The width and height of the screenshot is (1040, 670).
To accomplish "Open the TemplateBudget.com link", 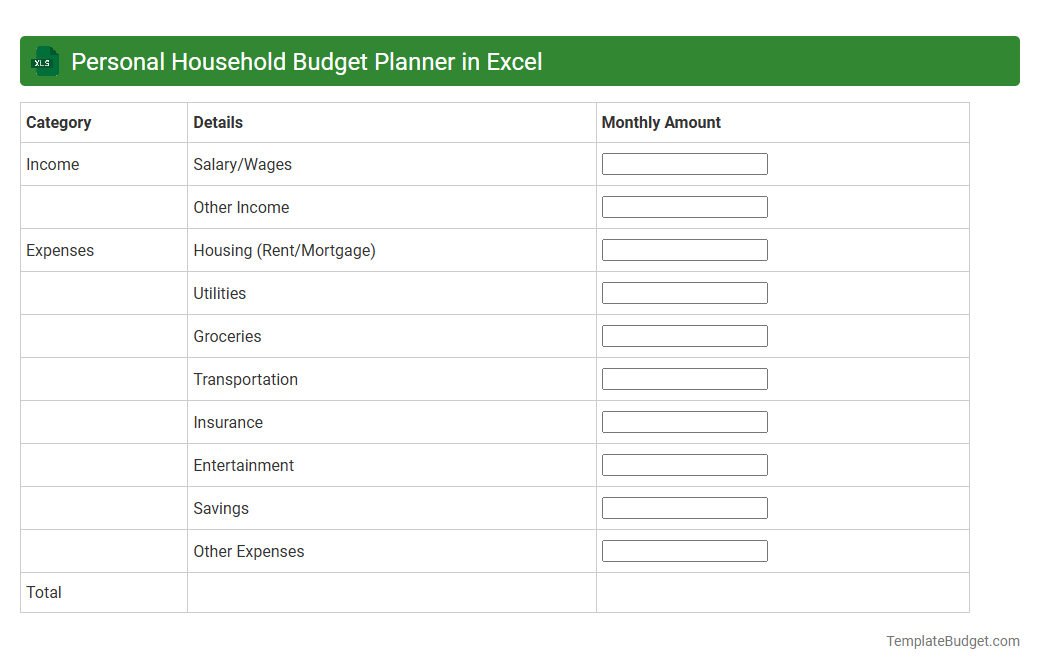I will [952, 640].
